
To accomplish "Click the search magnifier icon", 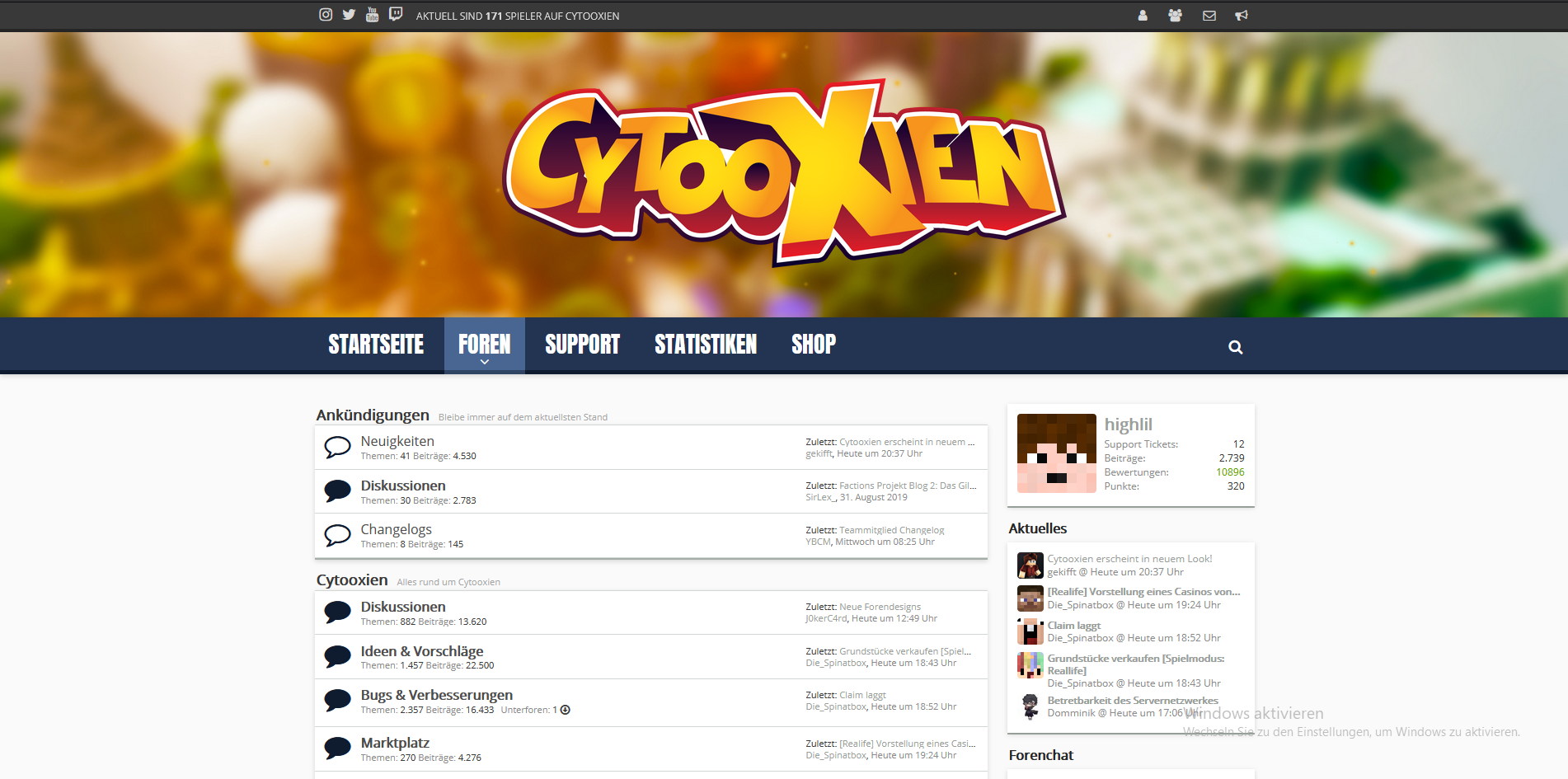I will tap(1235, 347).
